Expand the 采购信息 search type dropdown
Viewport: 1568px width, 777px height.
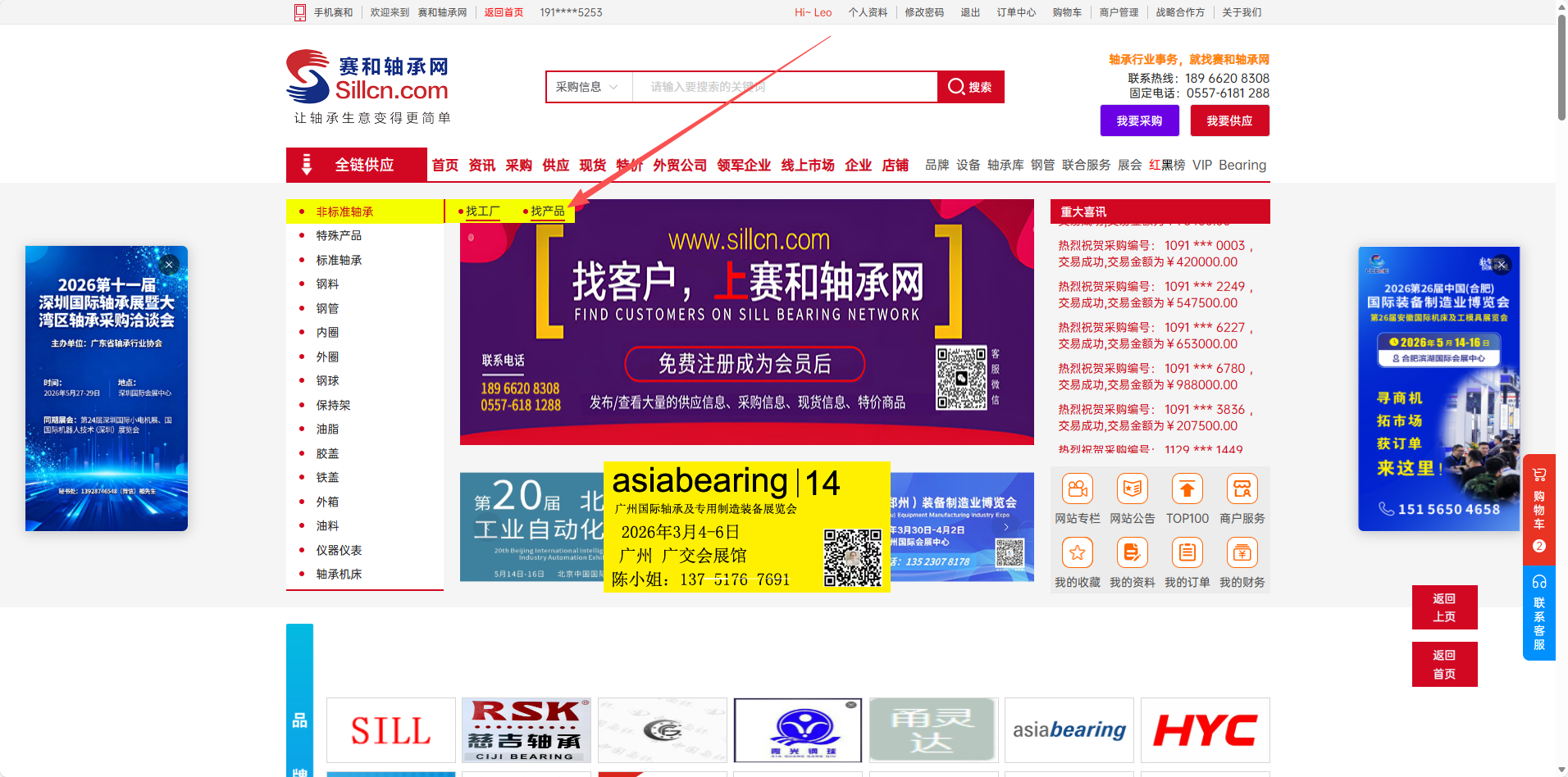point(588,87)
